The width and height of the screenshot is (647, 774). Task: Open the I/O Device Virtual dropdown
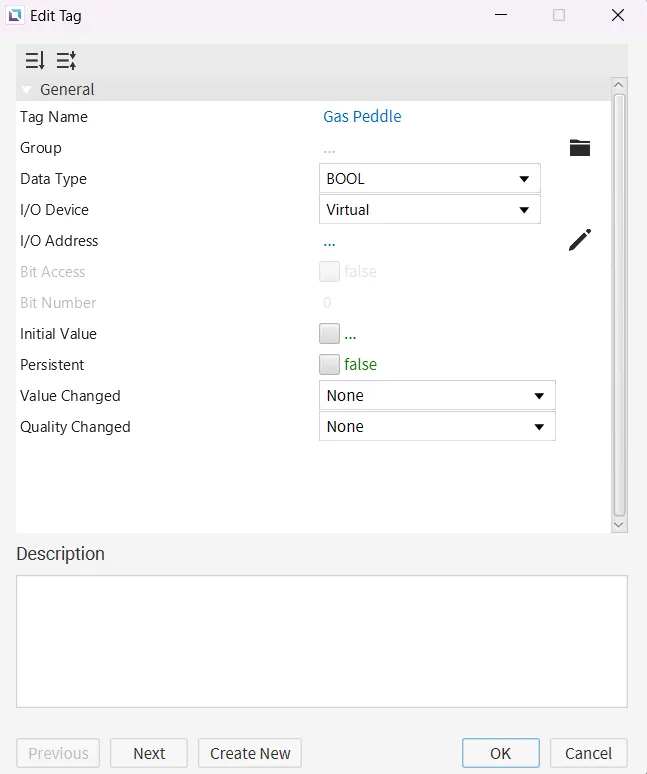coord(429,210)
